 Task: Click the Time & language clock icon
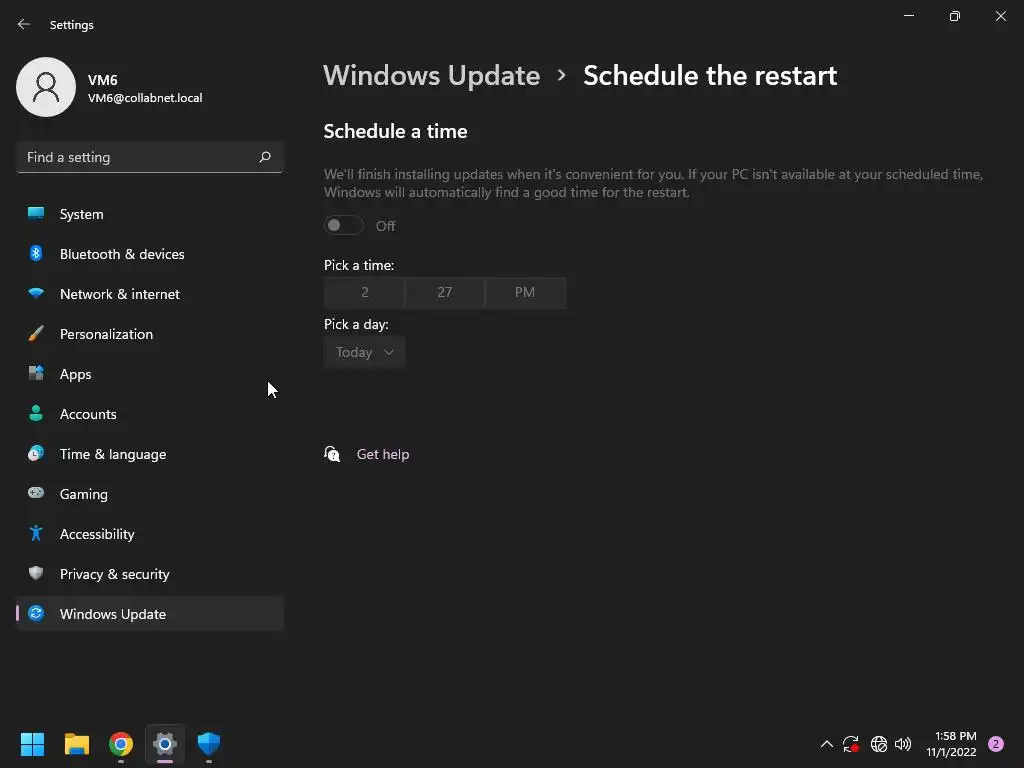[36, 453]
